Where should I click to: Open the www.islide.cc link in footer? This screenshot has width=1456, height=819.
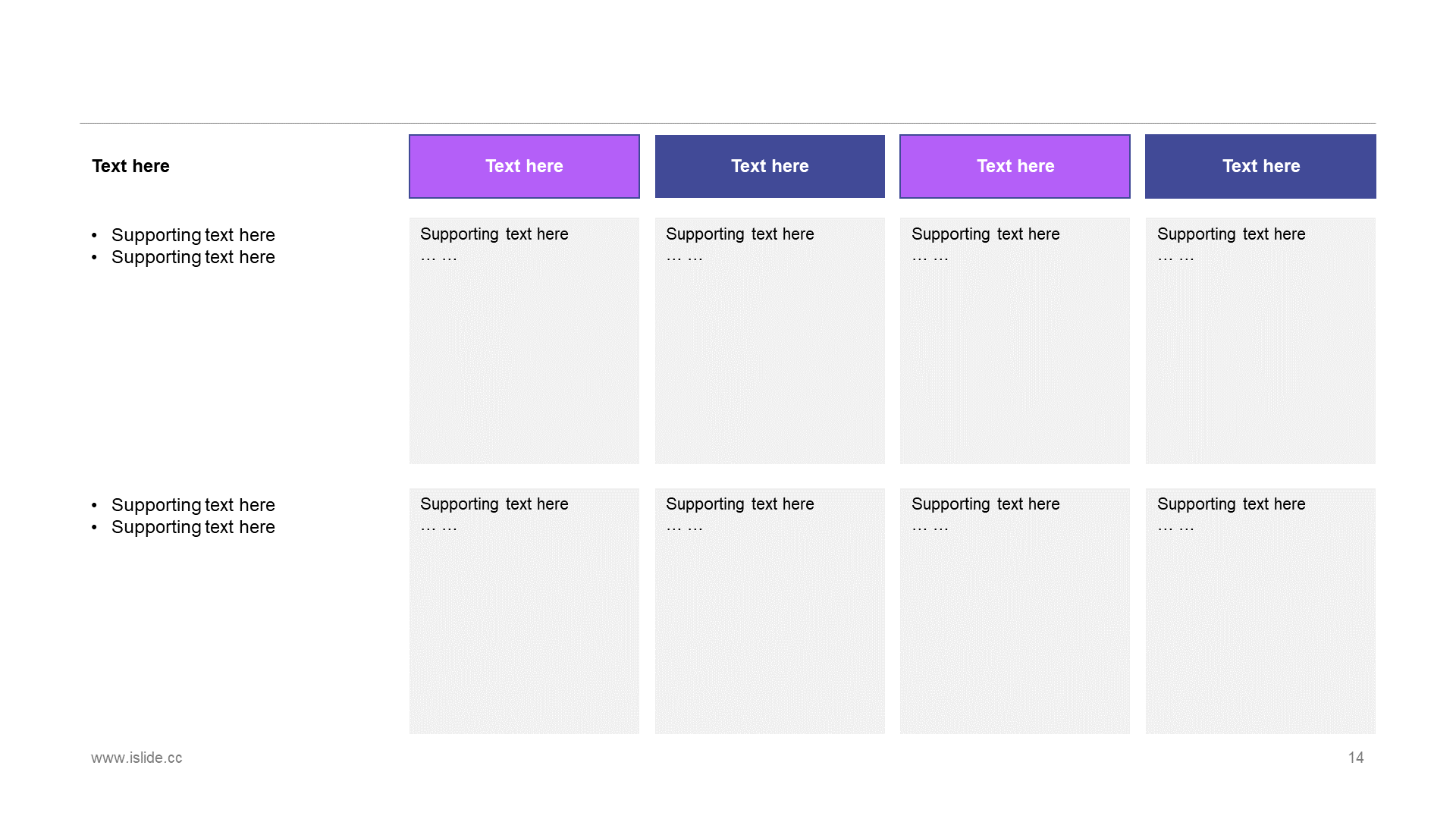point(136,758)
